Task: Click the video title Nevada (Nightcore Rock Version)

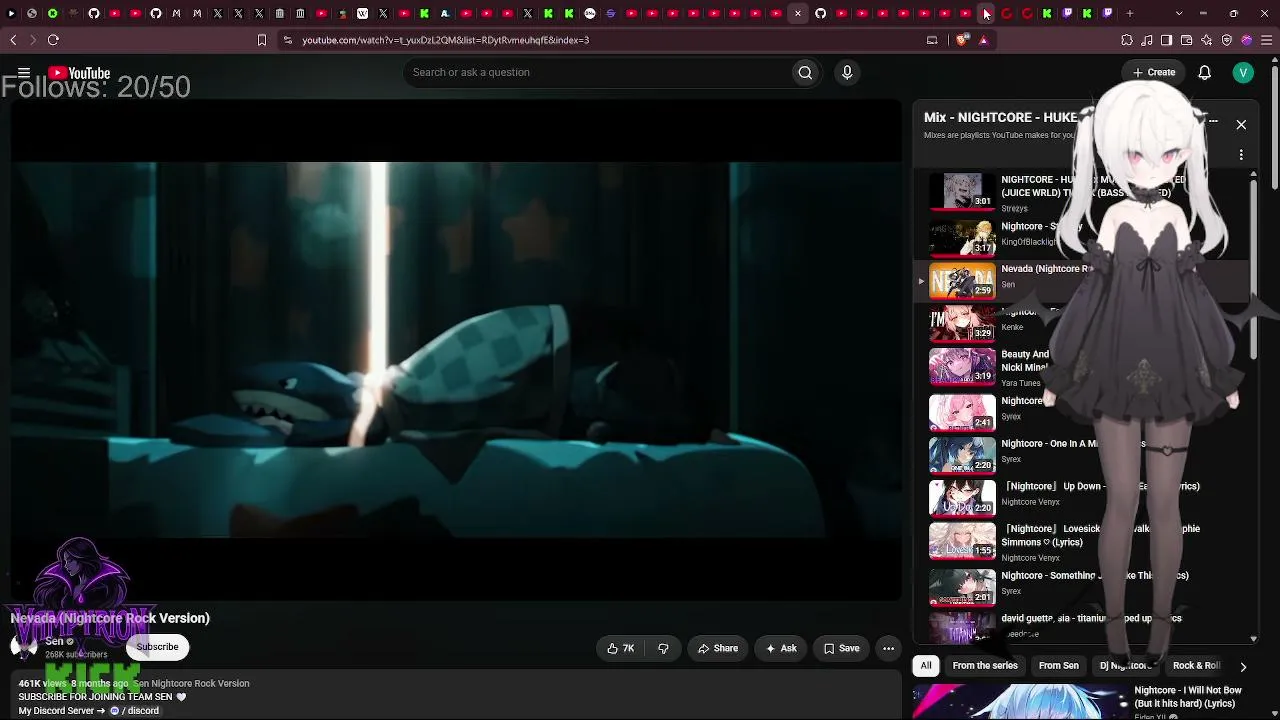Action: click(110, 618)
